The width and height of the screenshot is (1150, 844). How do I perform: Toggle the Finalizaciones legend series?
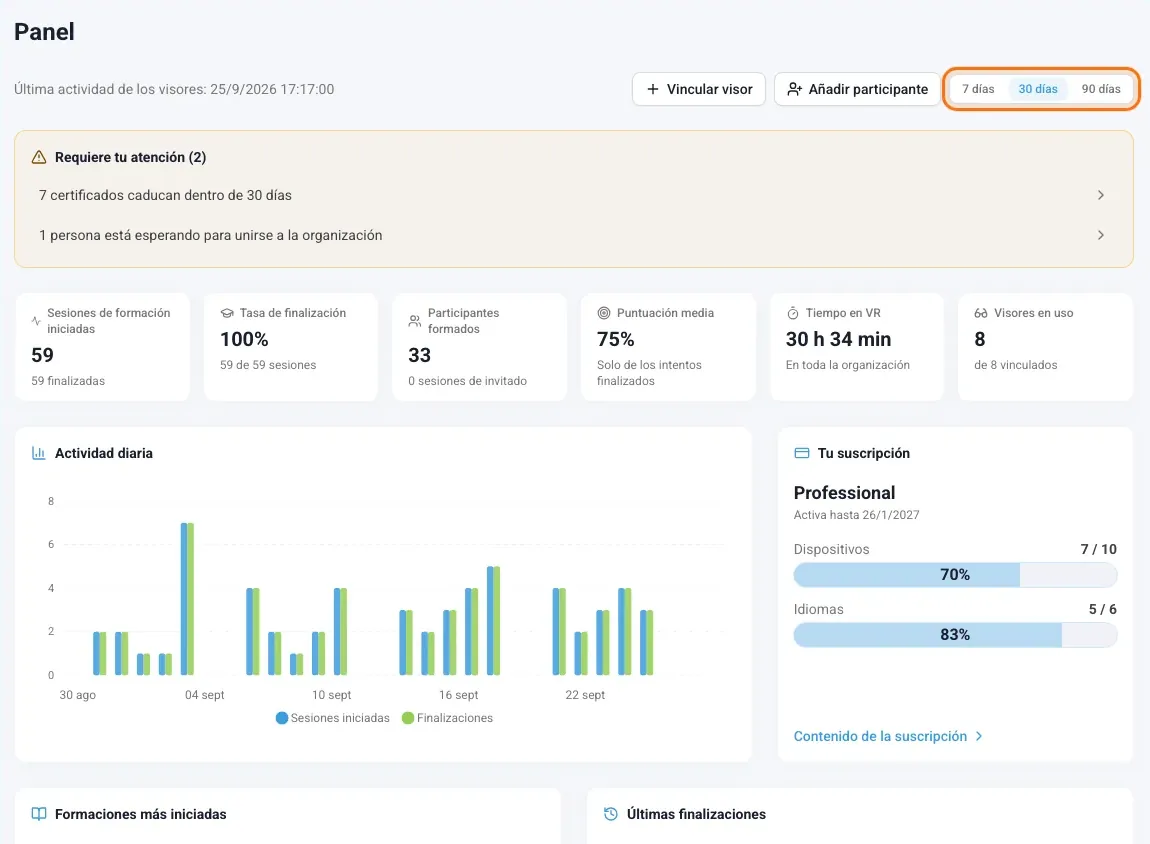point(447,718)
